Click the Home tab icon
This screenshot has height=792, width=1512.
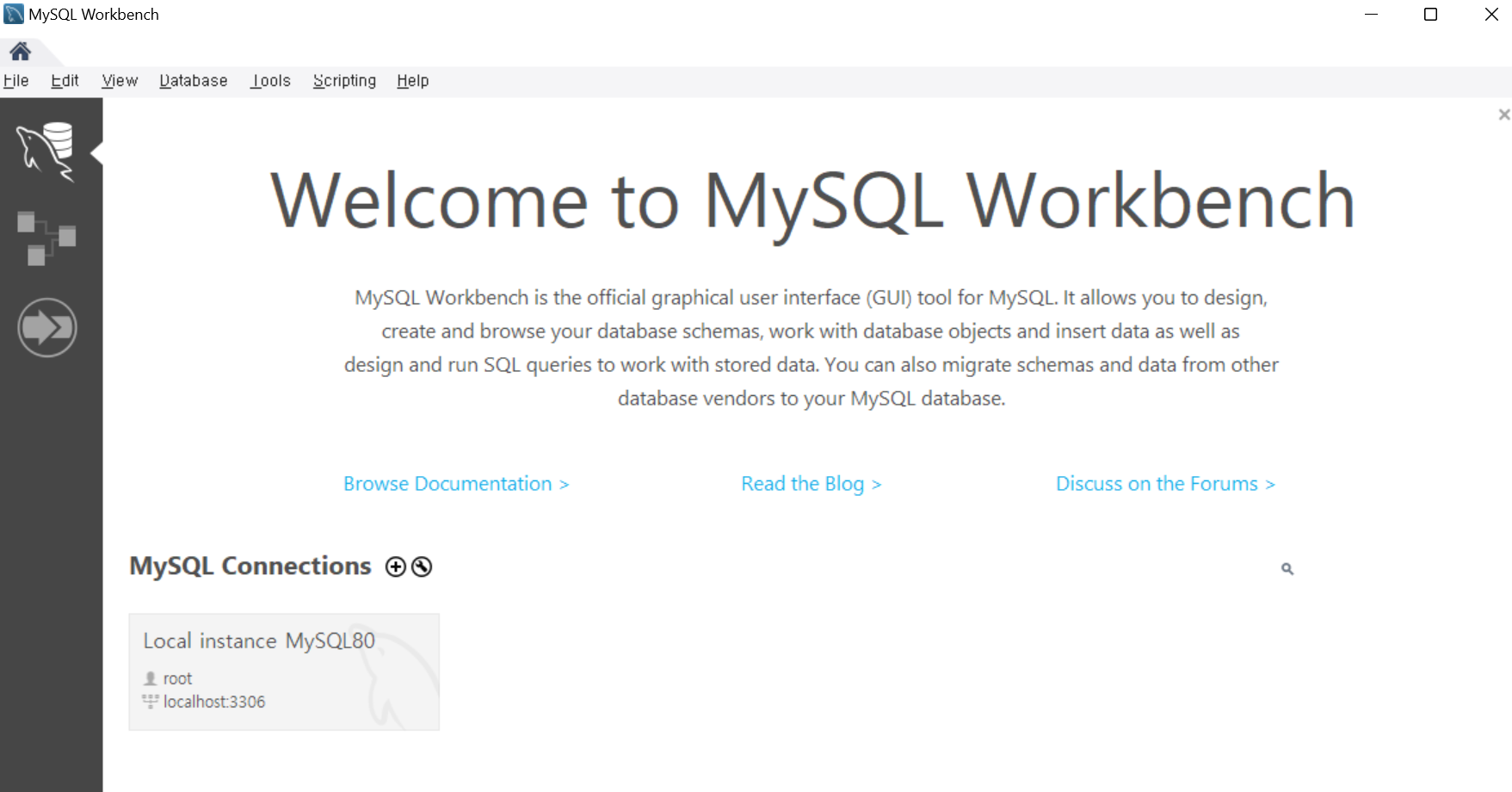click(x=20, y=51)
